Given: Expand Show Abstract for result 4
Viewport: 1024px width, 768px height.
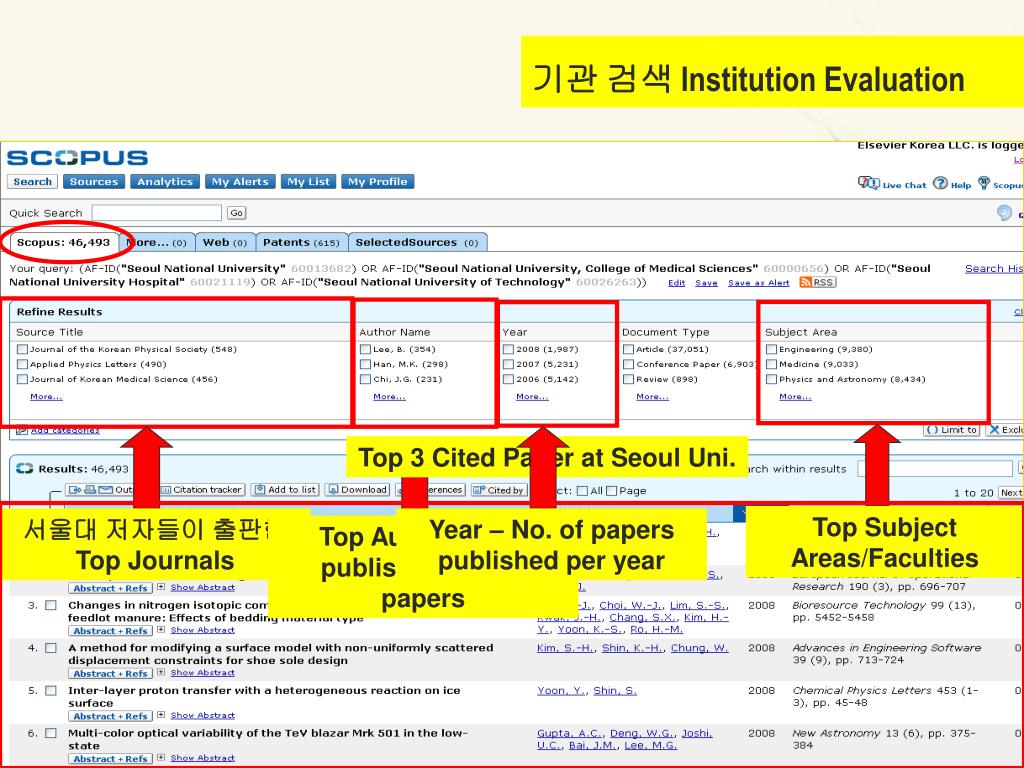Looking at the screenshot, I should (x=202, y=673).
